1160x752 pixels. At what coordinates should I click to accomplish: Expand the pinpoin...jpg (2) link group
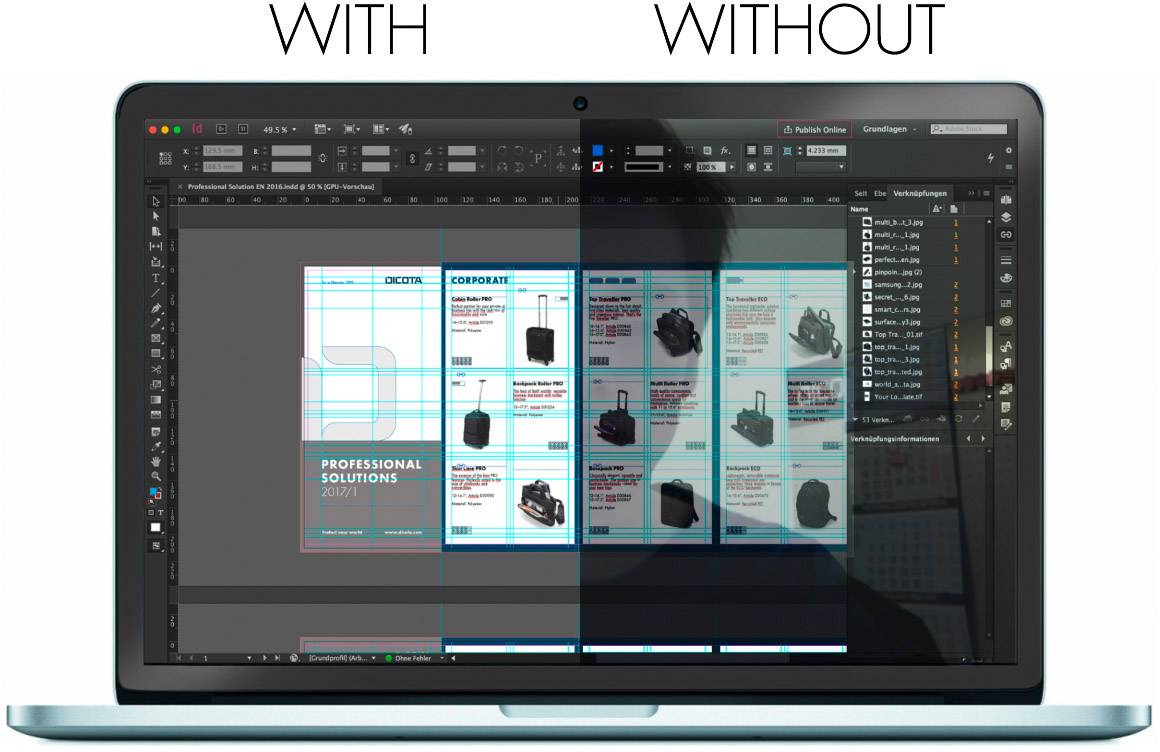tap(854, 272)
